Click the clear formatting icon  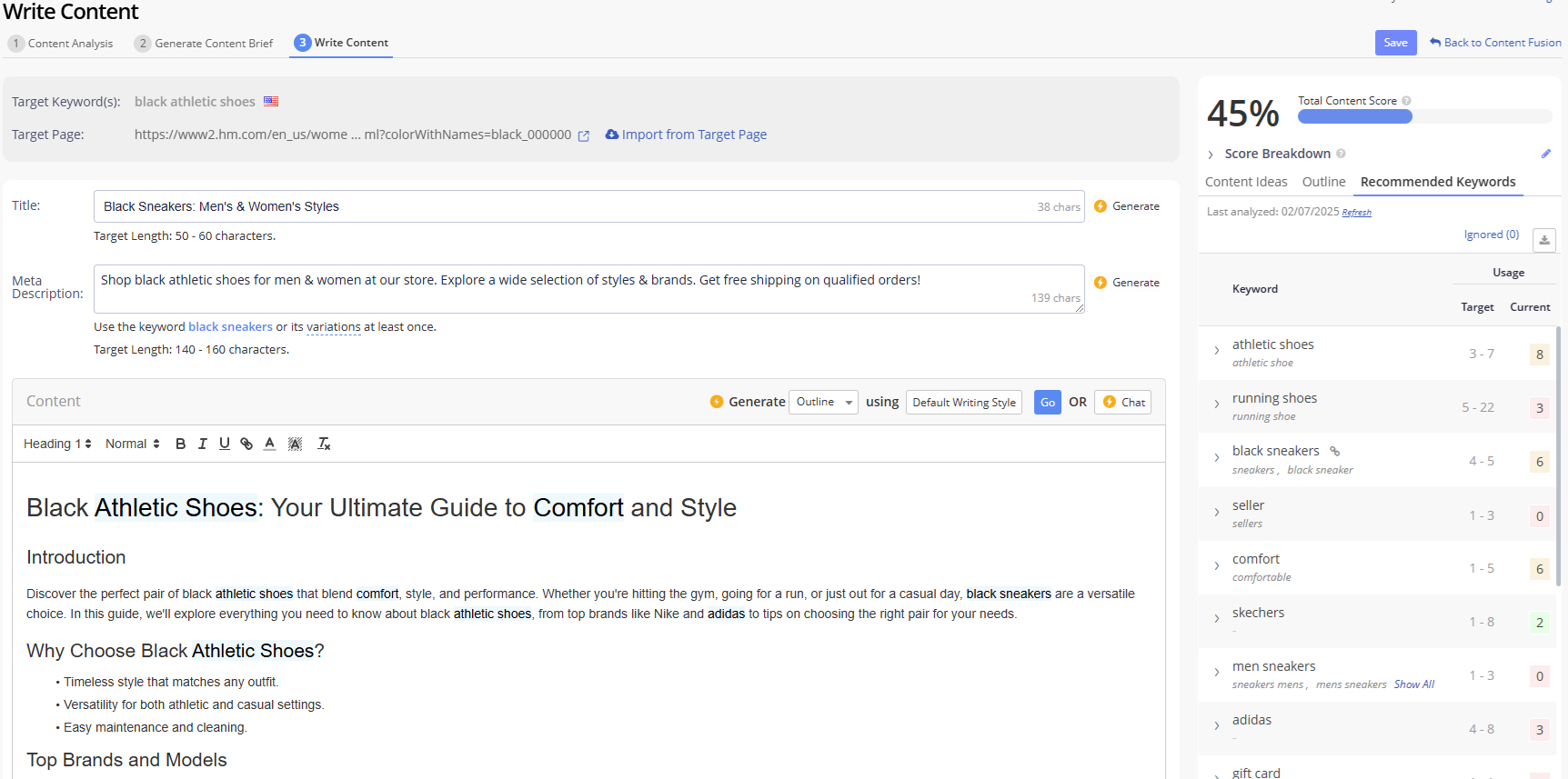[324, 444]
